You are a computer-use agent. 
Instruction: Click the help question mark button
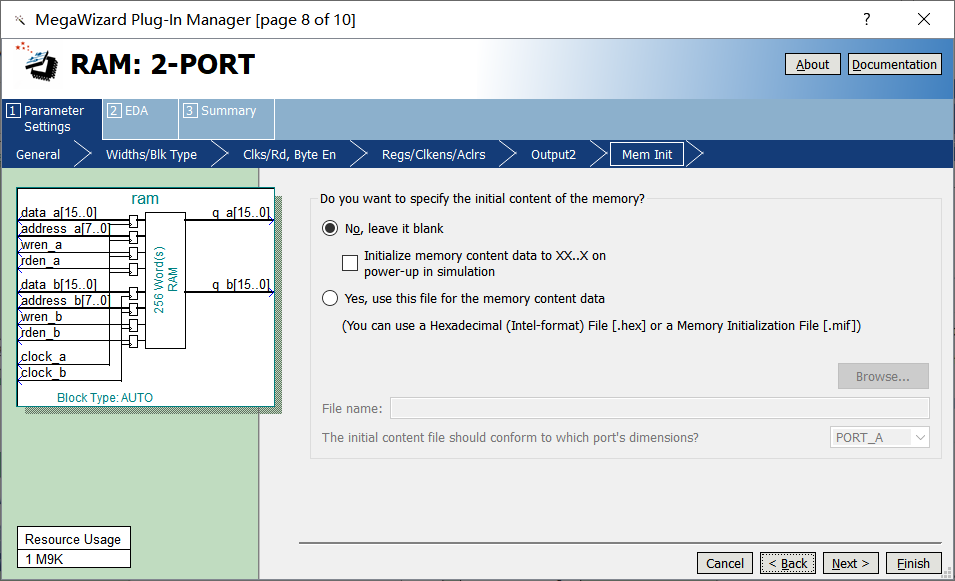[x=866, y=20]
